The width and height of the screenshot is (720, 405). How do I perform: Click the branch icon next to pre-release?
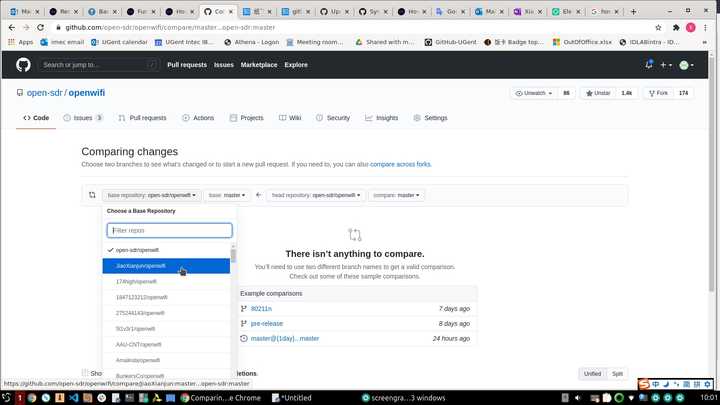244,324
